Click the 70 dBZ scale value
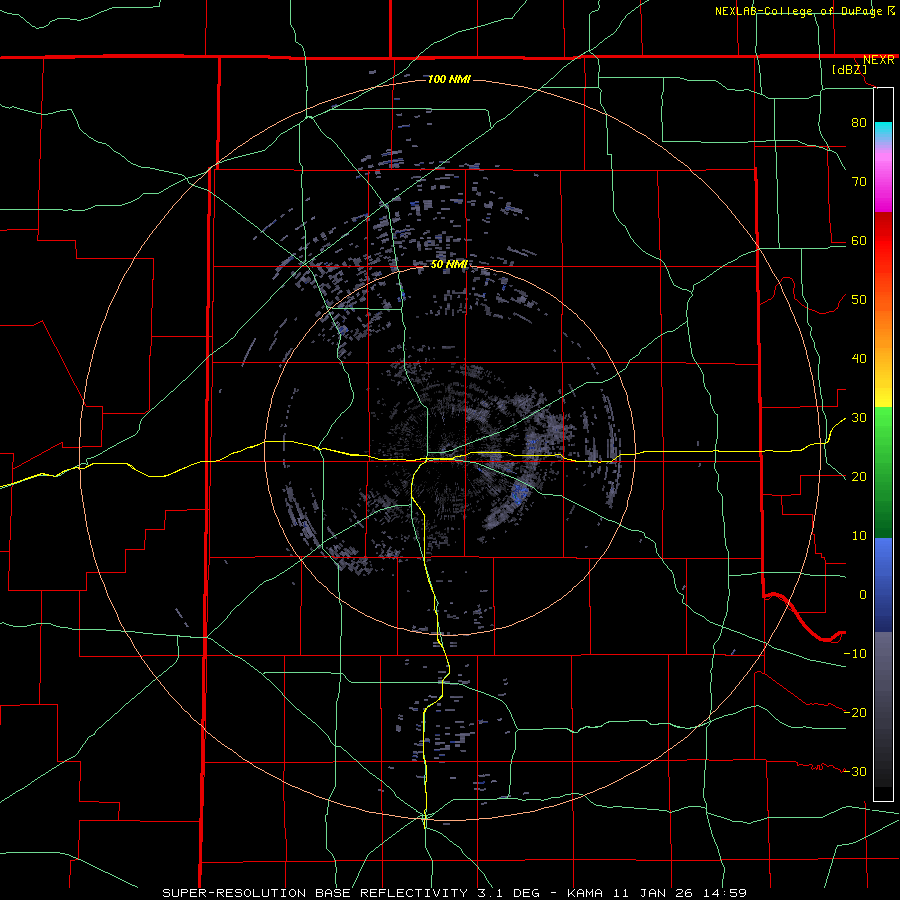Image resolution: width=900 pixels, height=900 pixels. [x=859, y=181]
